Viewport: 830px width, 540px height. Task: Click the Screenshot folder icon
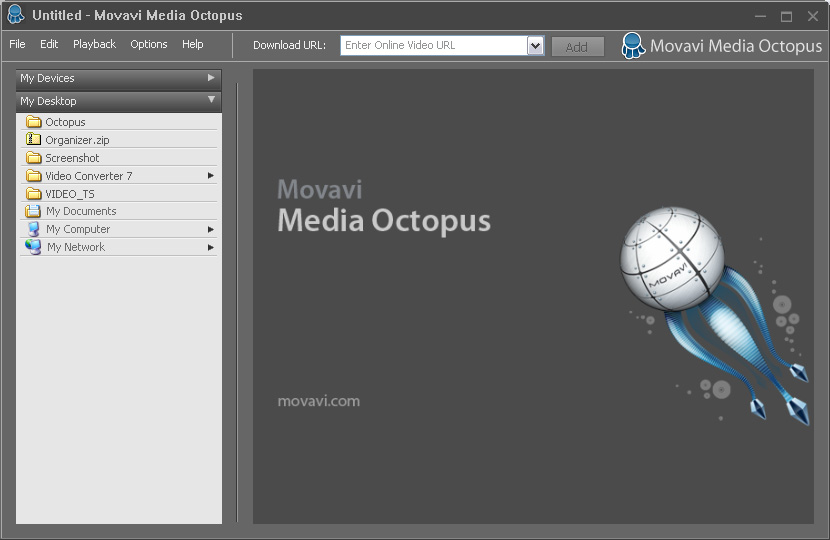click(x=34, y=158)
